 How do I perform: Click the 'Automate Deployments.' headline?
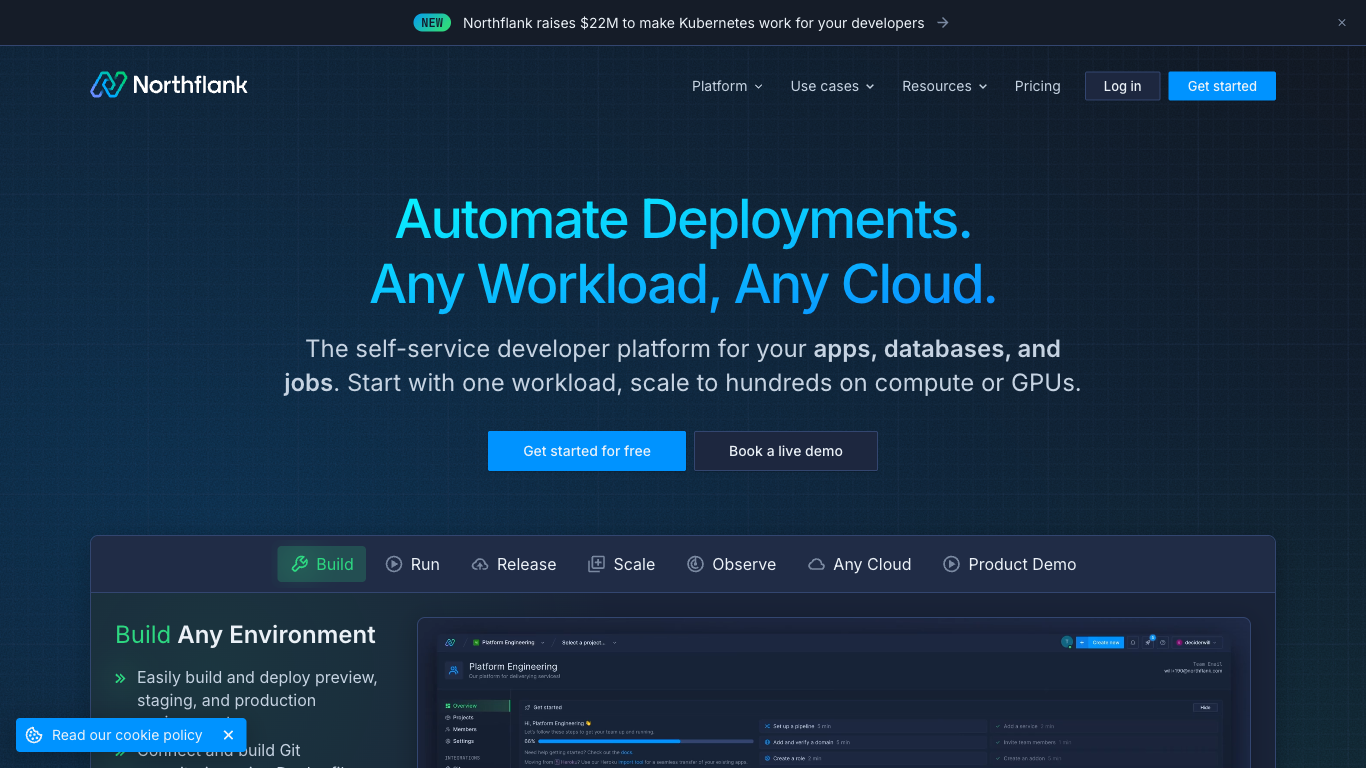click(x=684, y=219)
